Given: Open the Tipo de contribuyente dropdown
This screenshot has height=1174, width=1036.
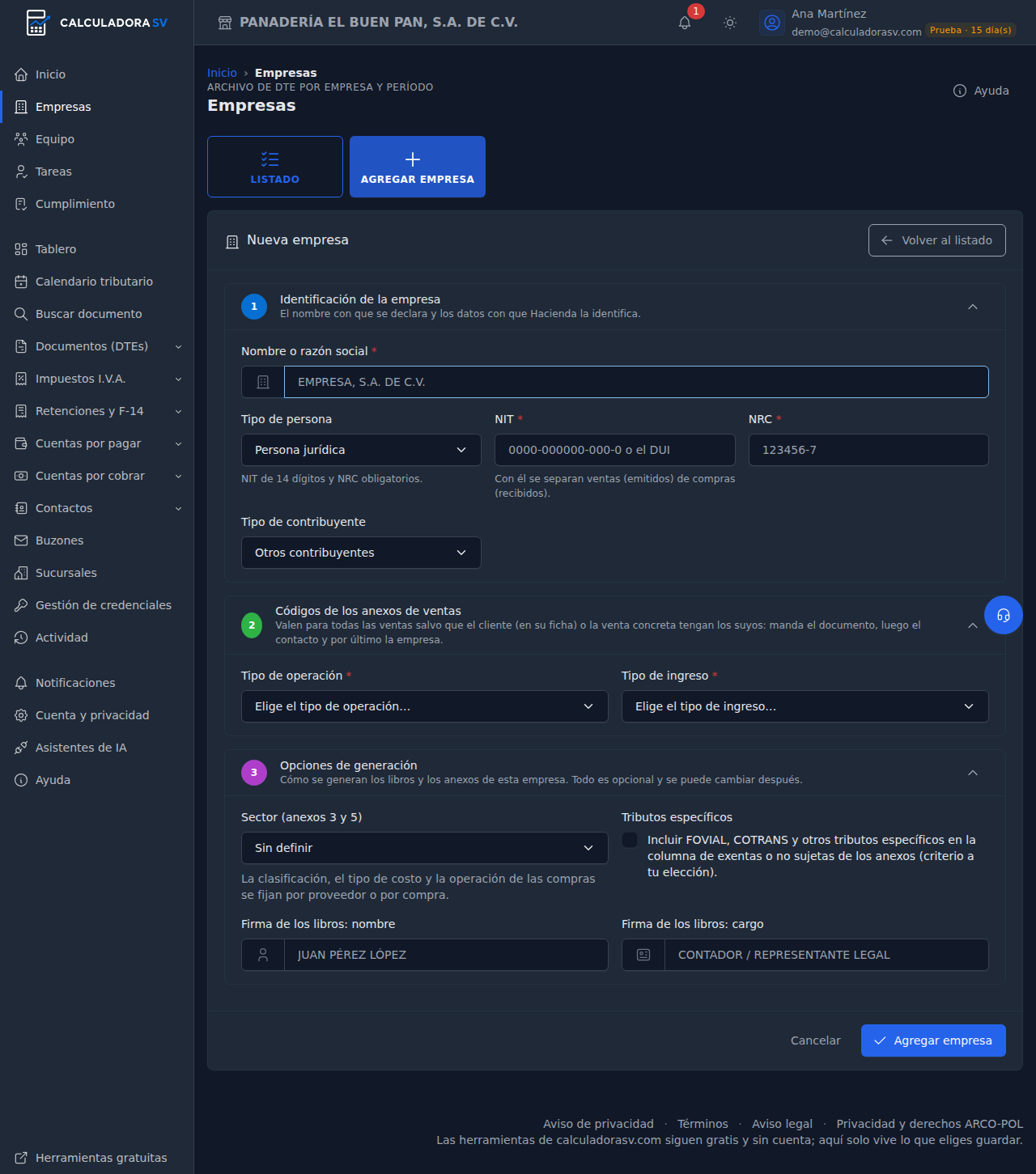Looking at the screenshot, I should 361,553.
